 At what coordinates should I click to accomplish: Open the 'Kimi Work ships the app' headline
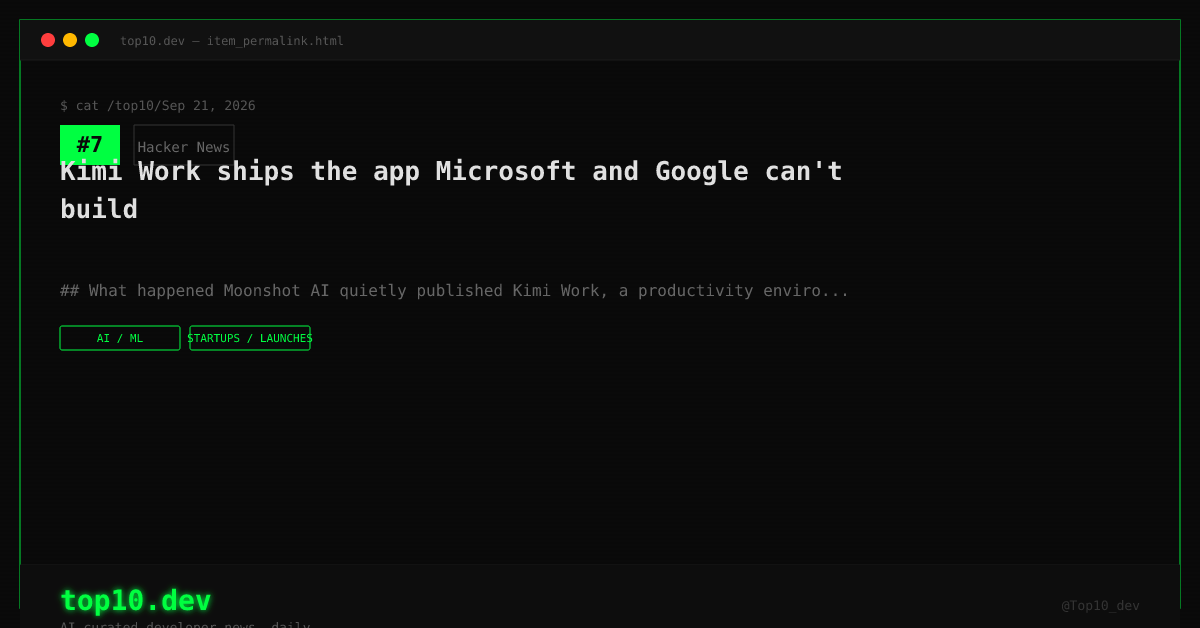click(451, 190)
